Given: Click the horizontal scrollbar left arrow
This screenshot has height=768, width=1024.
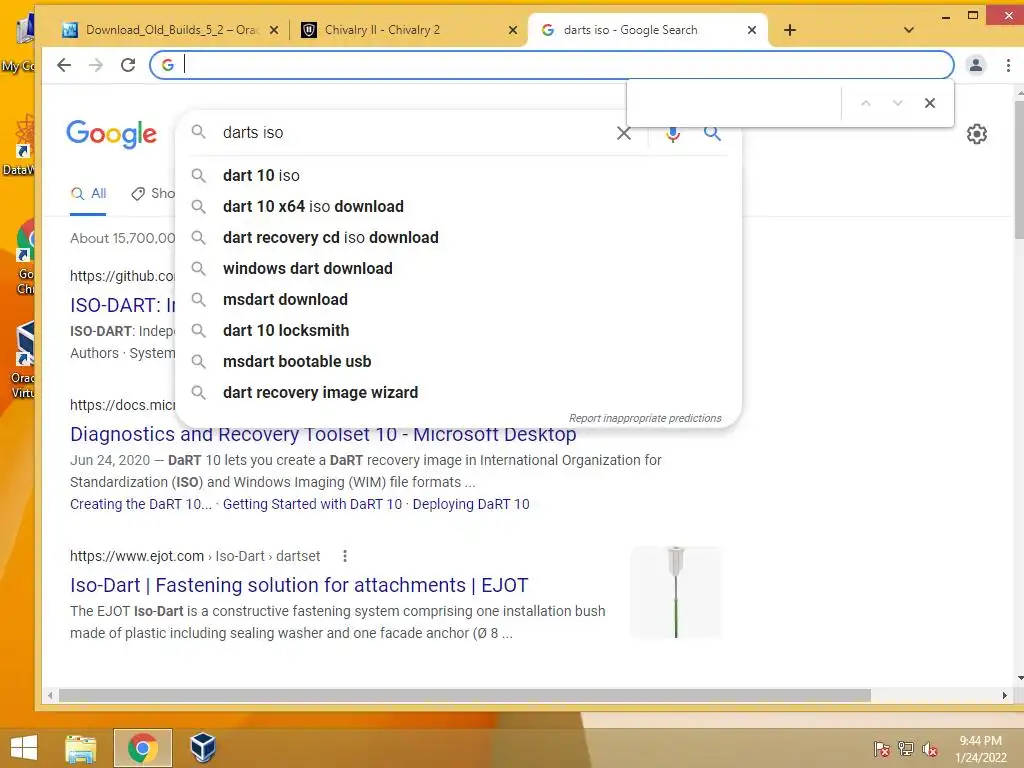Looking at the screenshot, I should pyautogui.click(x=51, y=696).
